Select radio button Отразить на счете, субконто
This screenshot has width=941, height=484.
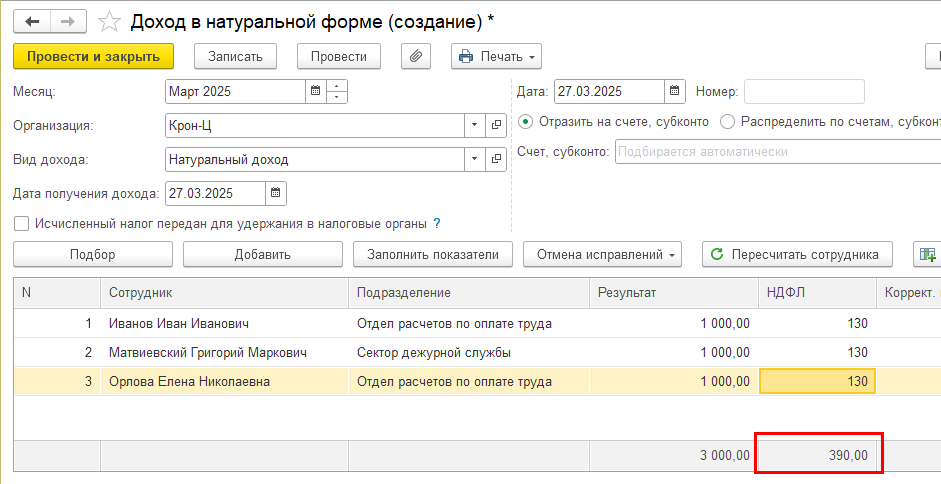526,122
